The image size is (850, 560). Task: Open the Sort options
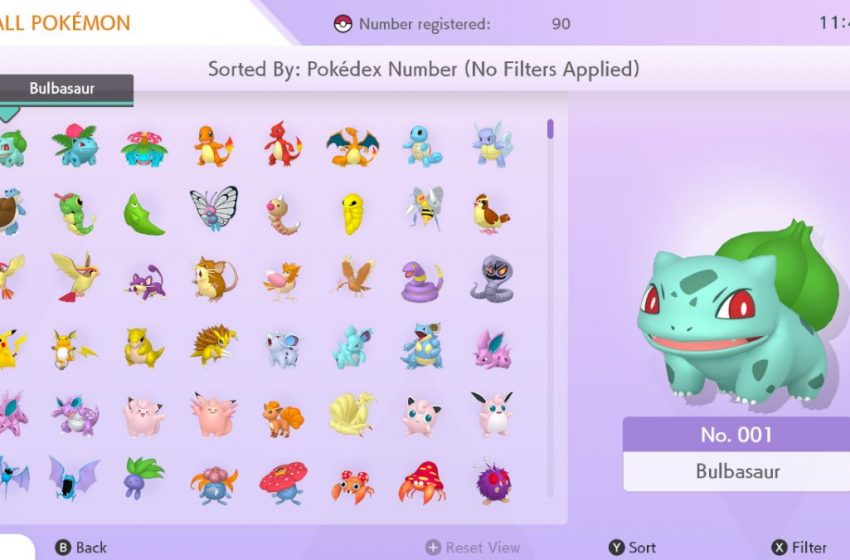[632, 548]
